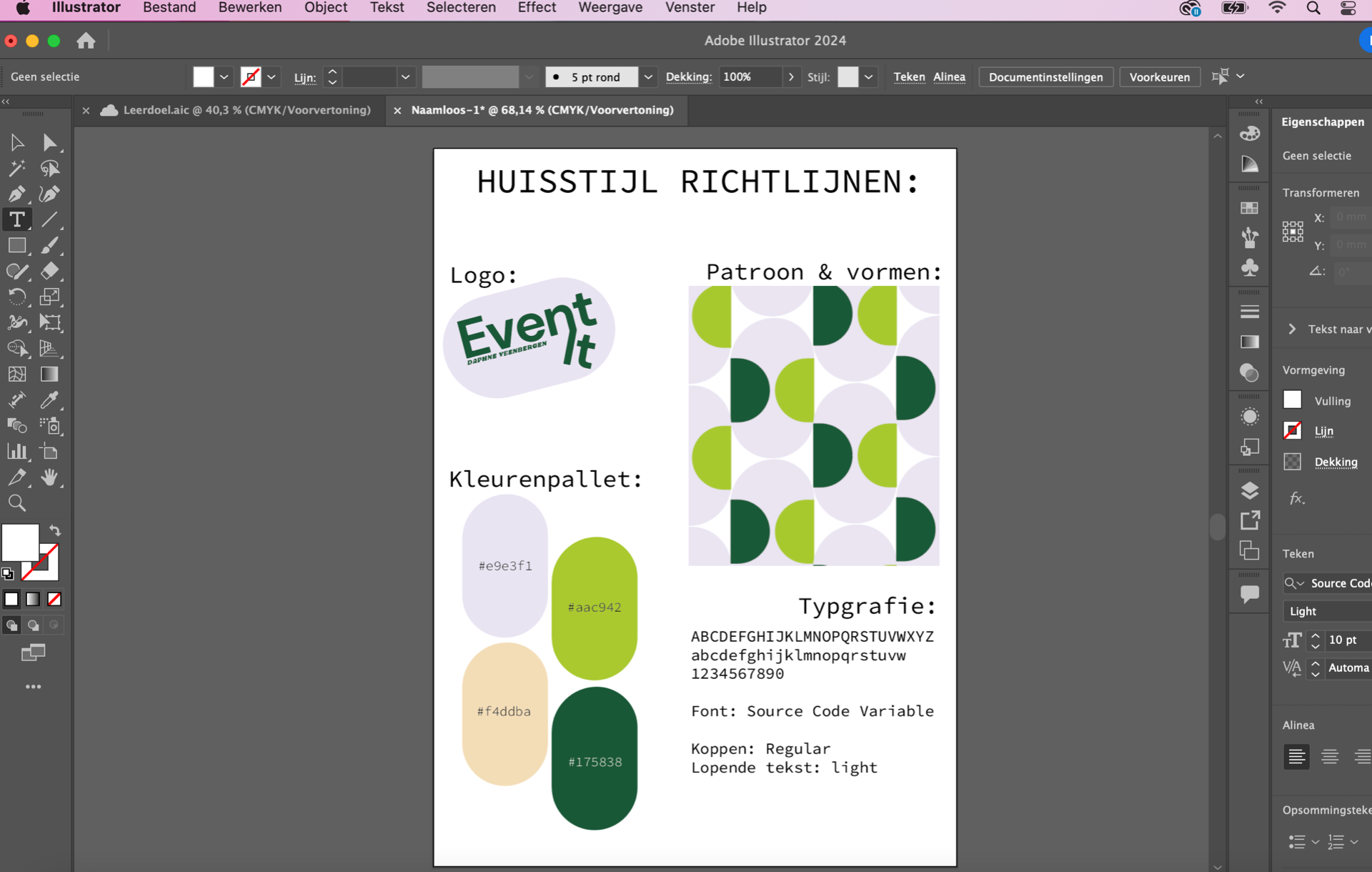1372x872 pixels.
Task: Swap fill and stroke colors
Action: coord(55,530)
